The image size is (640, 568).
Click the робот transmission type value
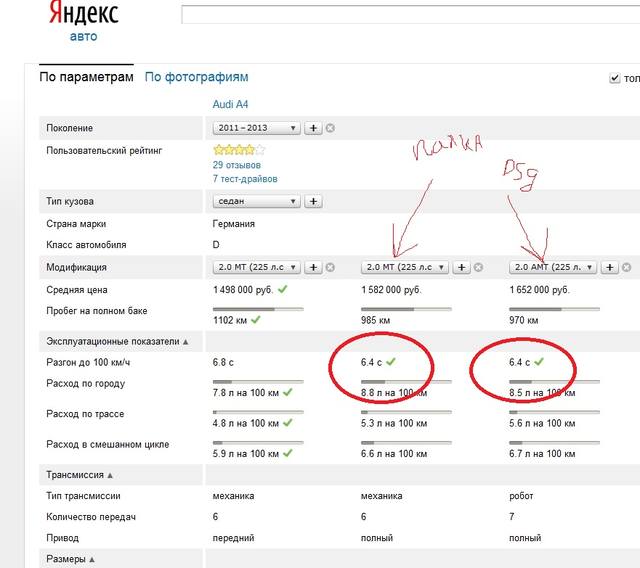click(x=521, y=496)
